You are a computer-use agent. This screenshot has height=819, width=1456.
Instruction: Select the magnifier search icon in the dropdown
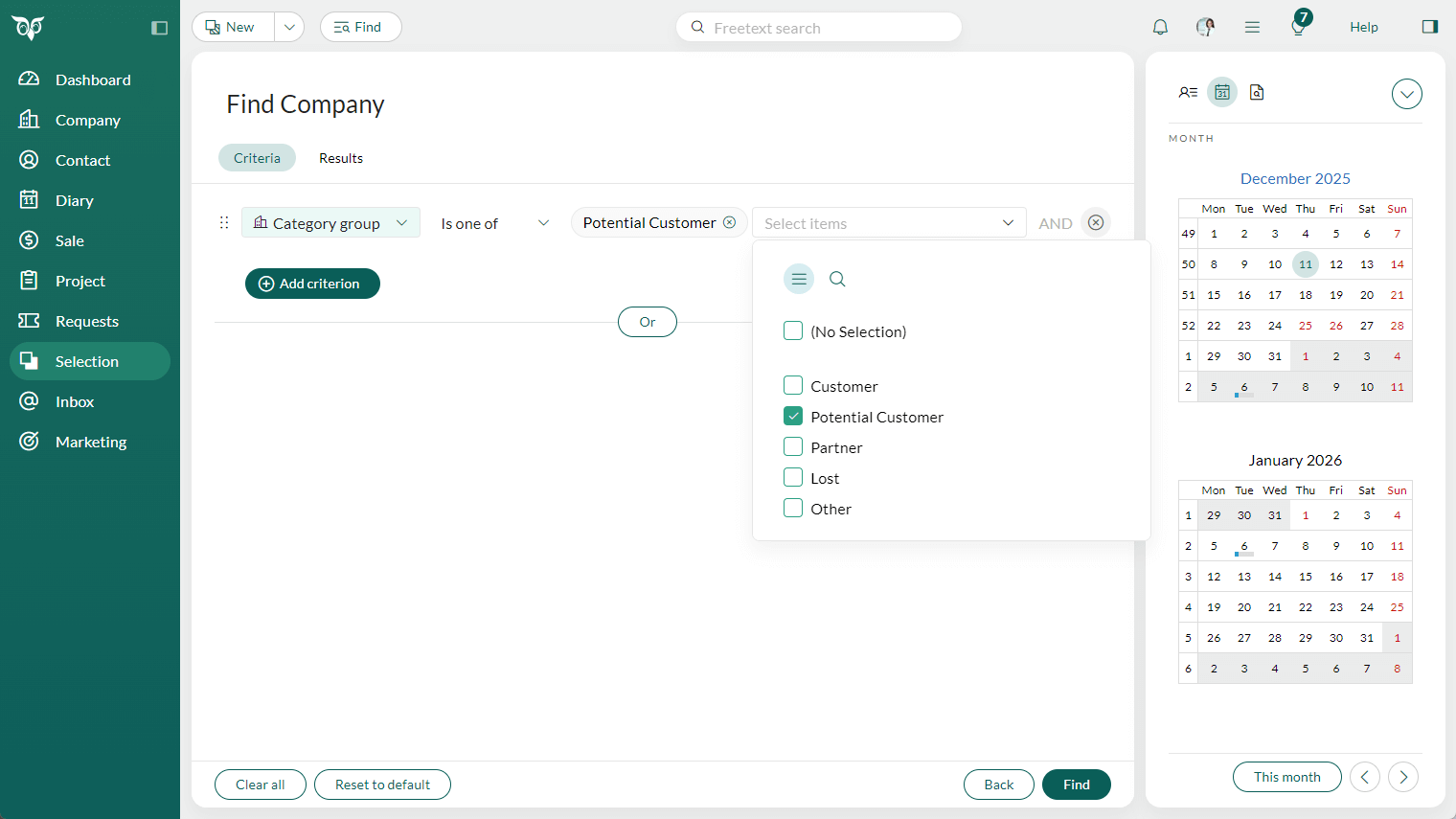click(837, 279)
